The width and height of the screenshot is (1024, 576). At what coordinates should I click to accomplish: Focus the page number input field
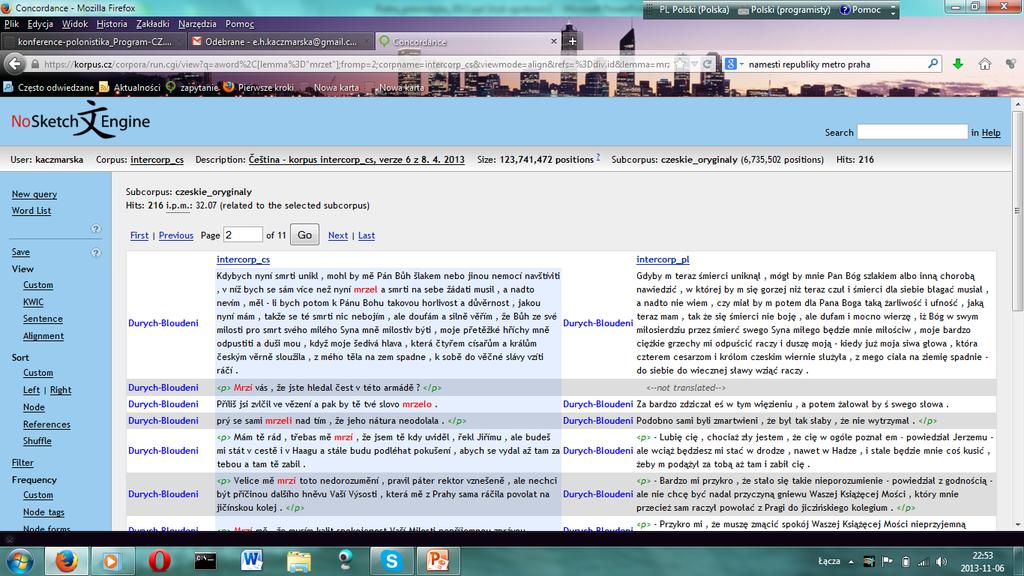pos(243,234)
